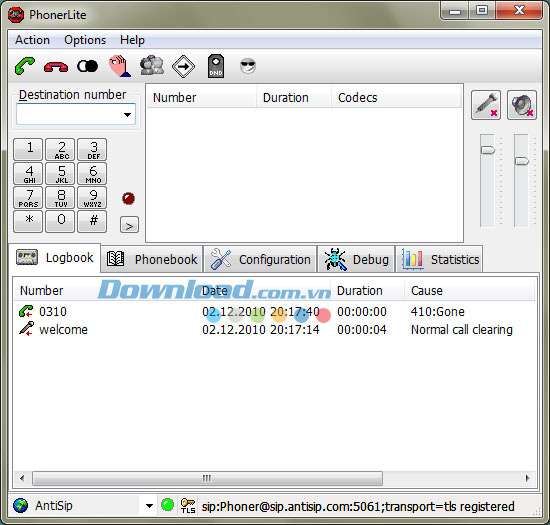Click the globe icon beside AntiSip
Viewport: 550px width, 525px height.
coord(20,505)
